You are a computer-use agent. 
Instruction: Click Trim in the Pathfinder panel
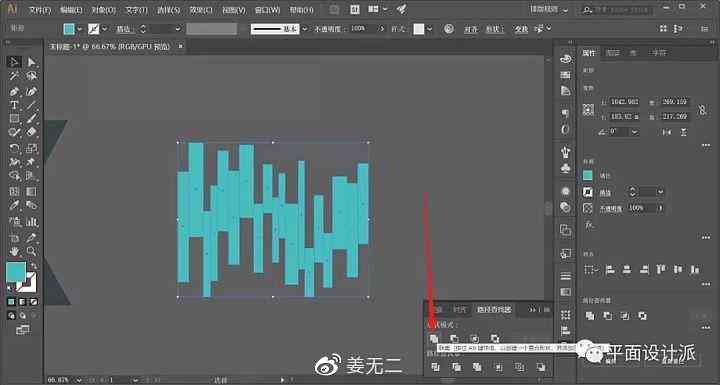(x=456, y=367)
